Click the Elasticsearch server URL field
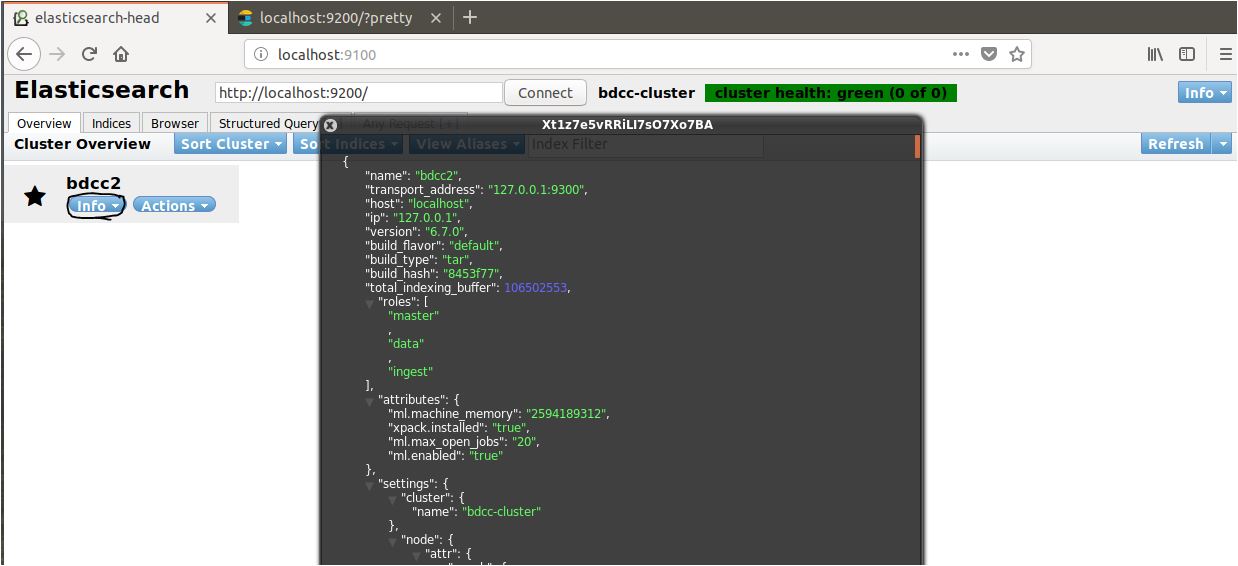This screenshot has width=1238, height=566. (359, 93)
